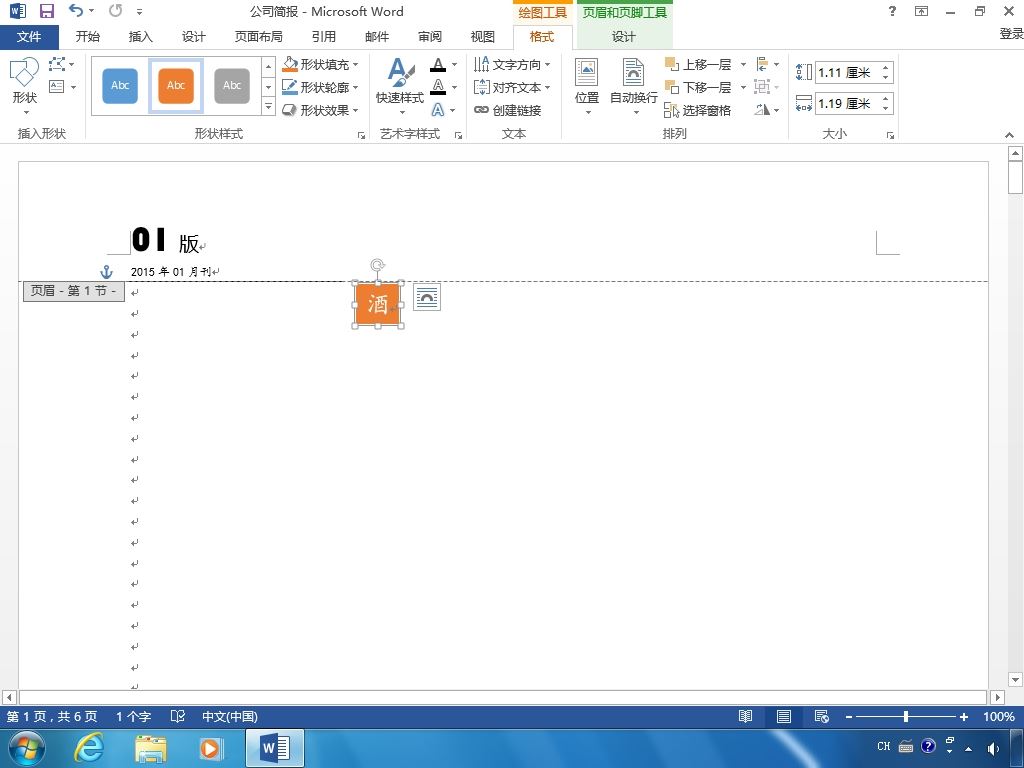Open the File (文件) tab
Screen dimensions: 1024x768
tap(29, 37)
